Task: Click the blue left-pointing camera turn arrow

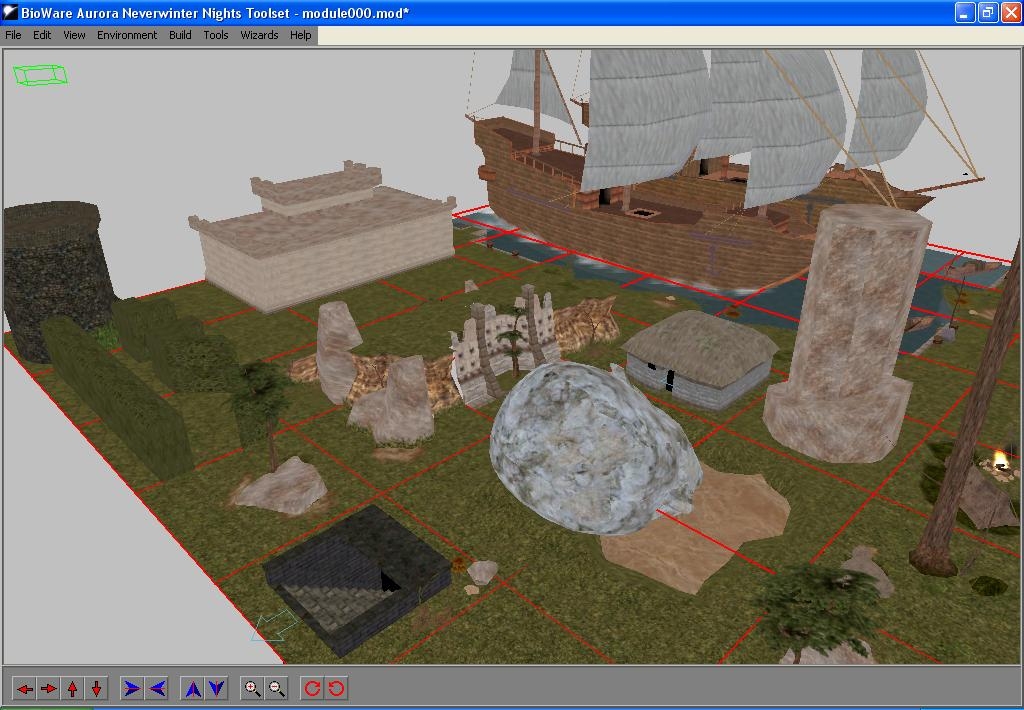Action: point(157,688)
